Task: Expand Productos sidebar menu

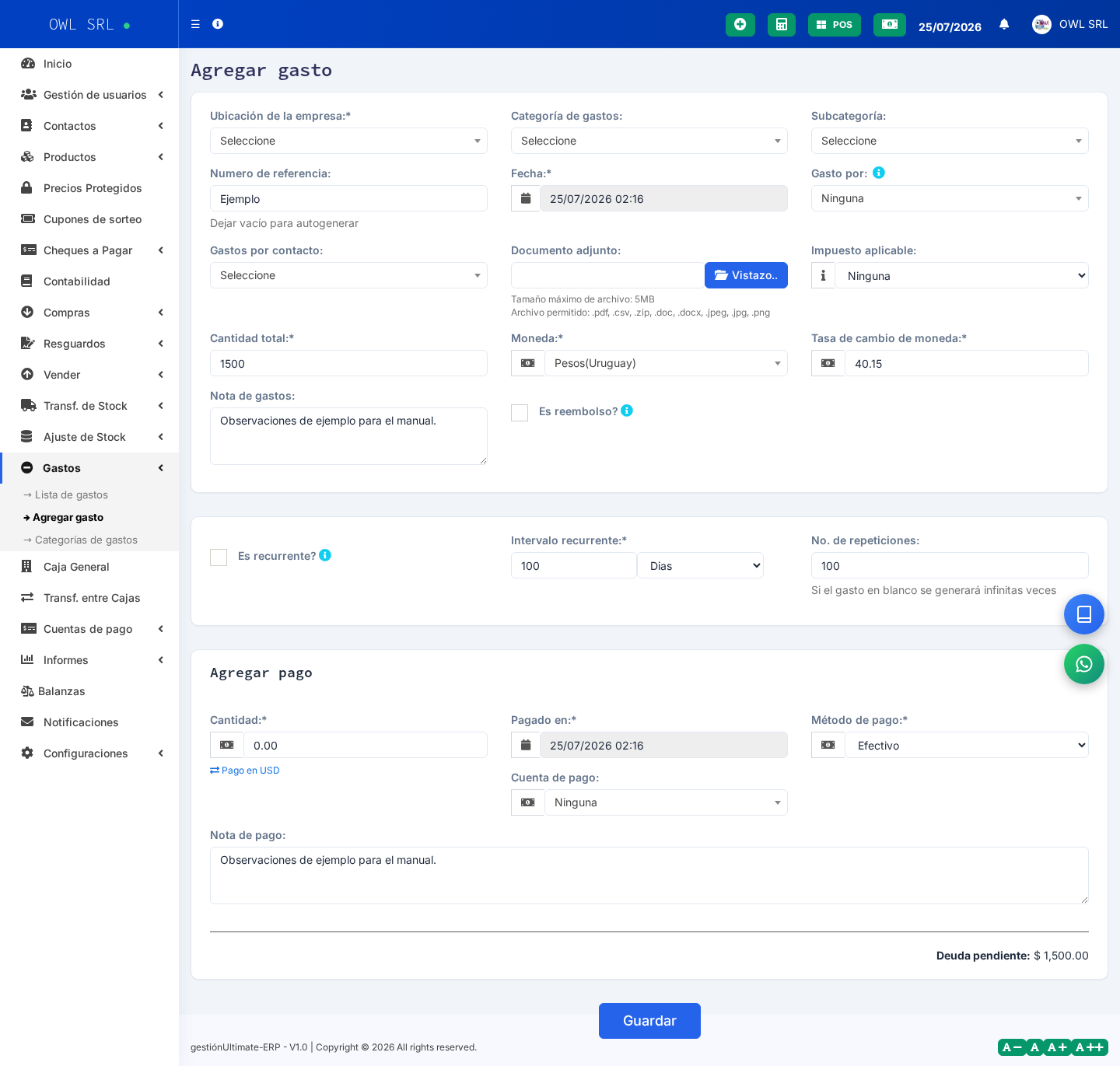Action: [x=89, y=157]
